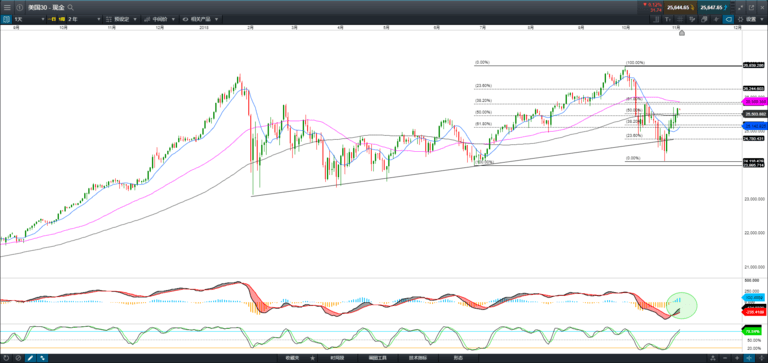Select the text annotation T tool
Image resolution: width=768 pixels, height=363 pixels.
click(668, 19)
